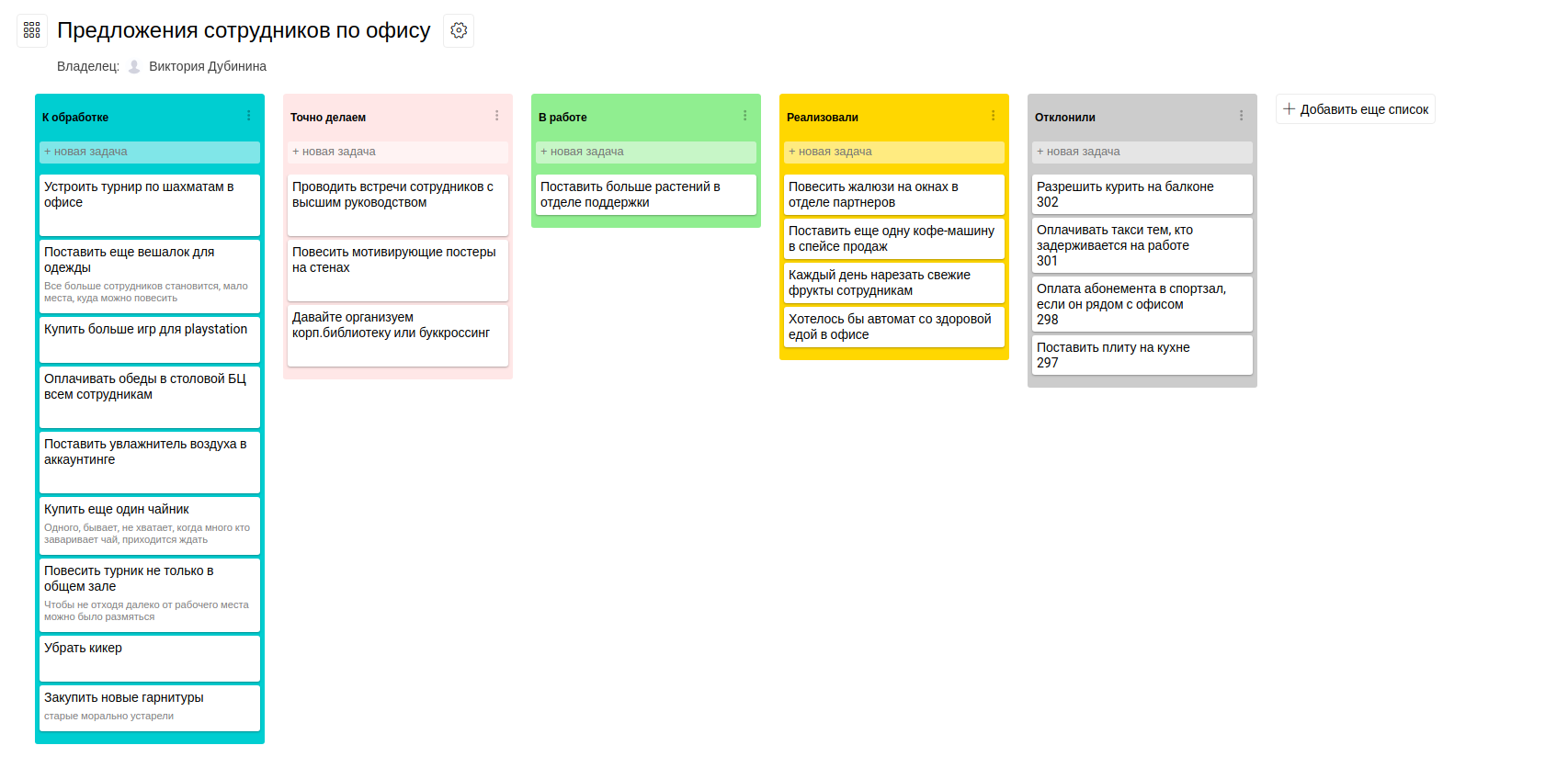Open the apps grid menu icon
This screenshot has width=1568, height=768.
tap(32, 30)
